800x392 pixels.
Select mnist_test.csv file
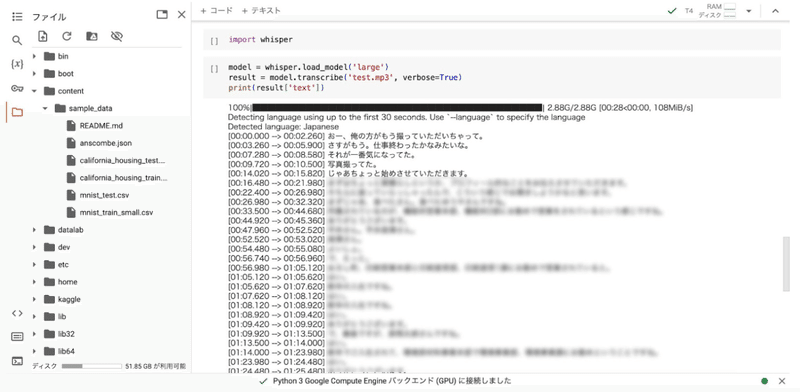105,195
